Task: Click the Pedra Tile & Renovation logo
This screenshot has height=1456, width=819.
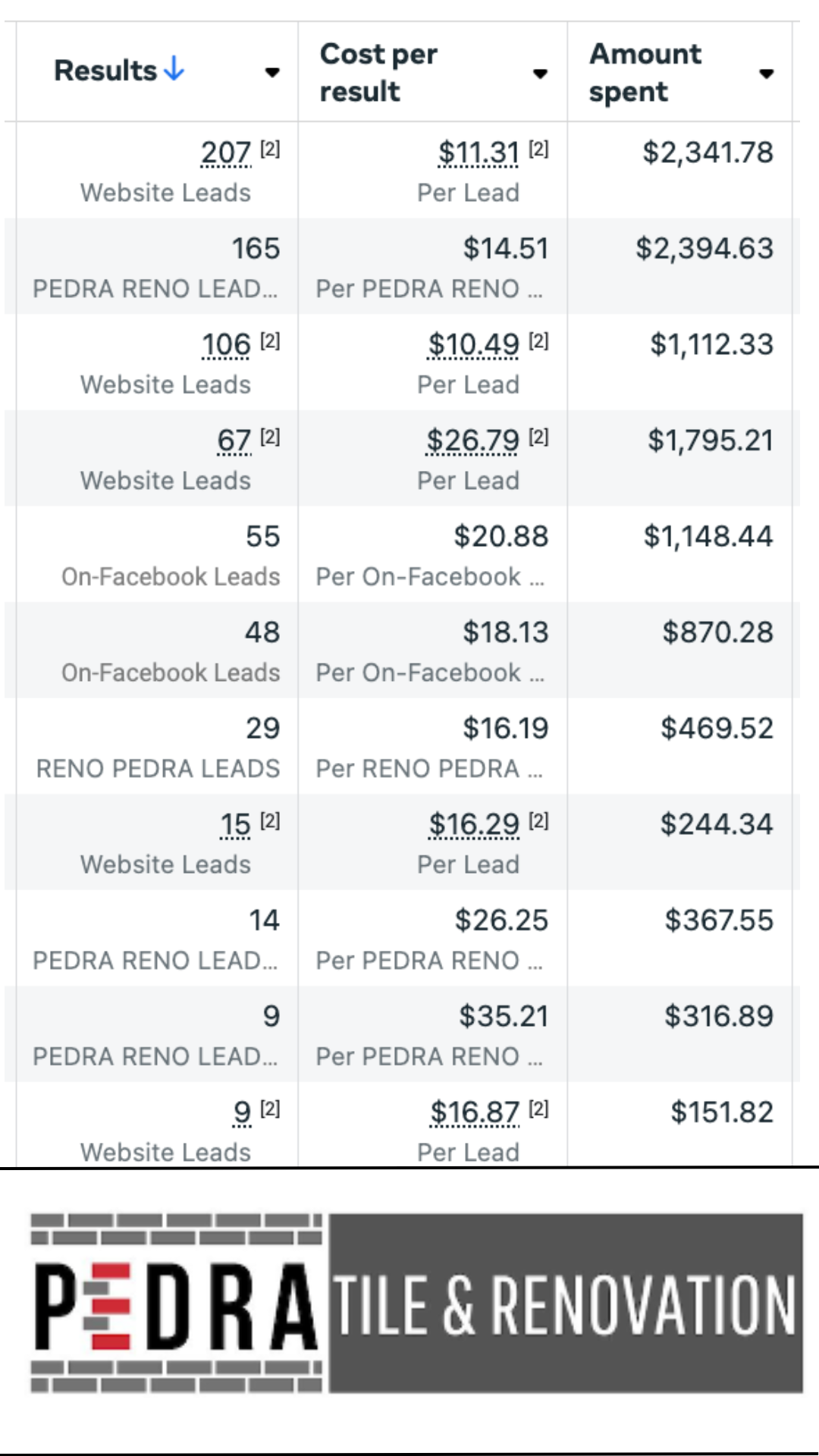Action: (416, 1303)
